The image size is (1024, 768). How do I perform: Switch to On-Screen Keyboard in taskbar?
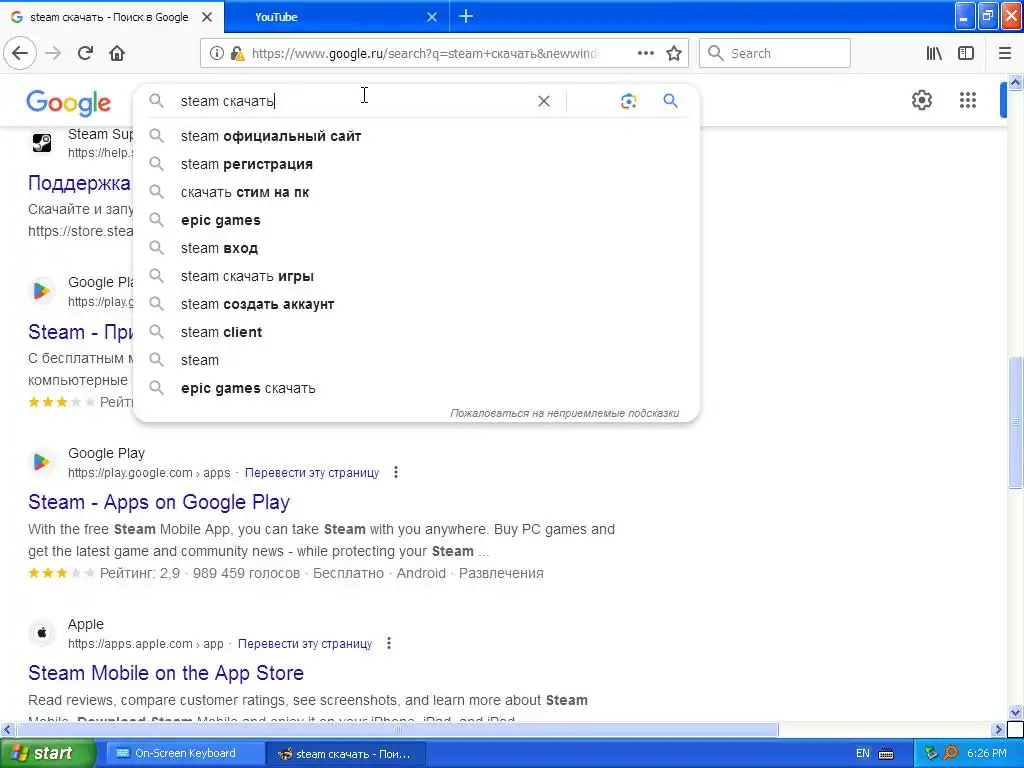click(185, 754)
